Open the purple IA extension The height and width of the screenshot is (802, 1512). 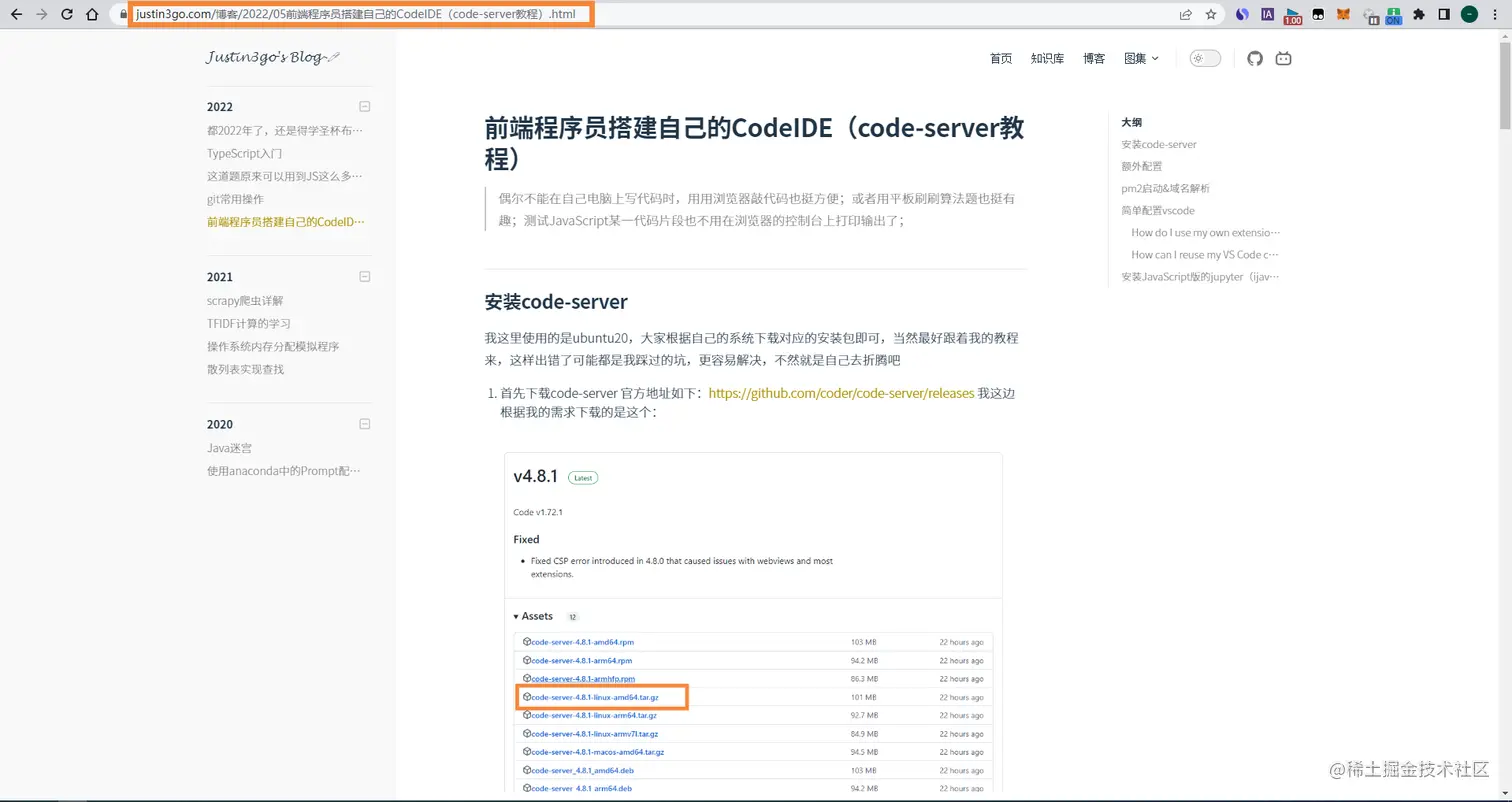(x=1267, y=14)
